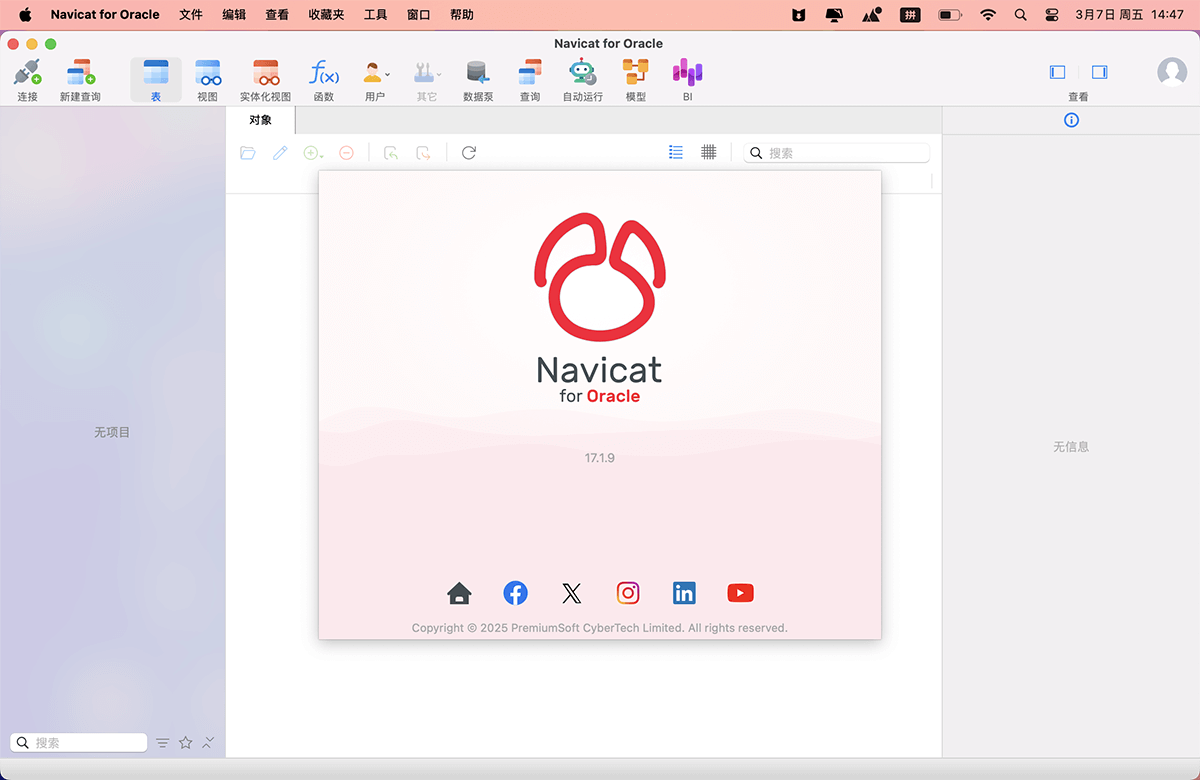Screen dimensions: 1200x780
Task: Click the open table folder icon
Action: 248,153
